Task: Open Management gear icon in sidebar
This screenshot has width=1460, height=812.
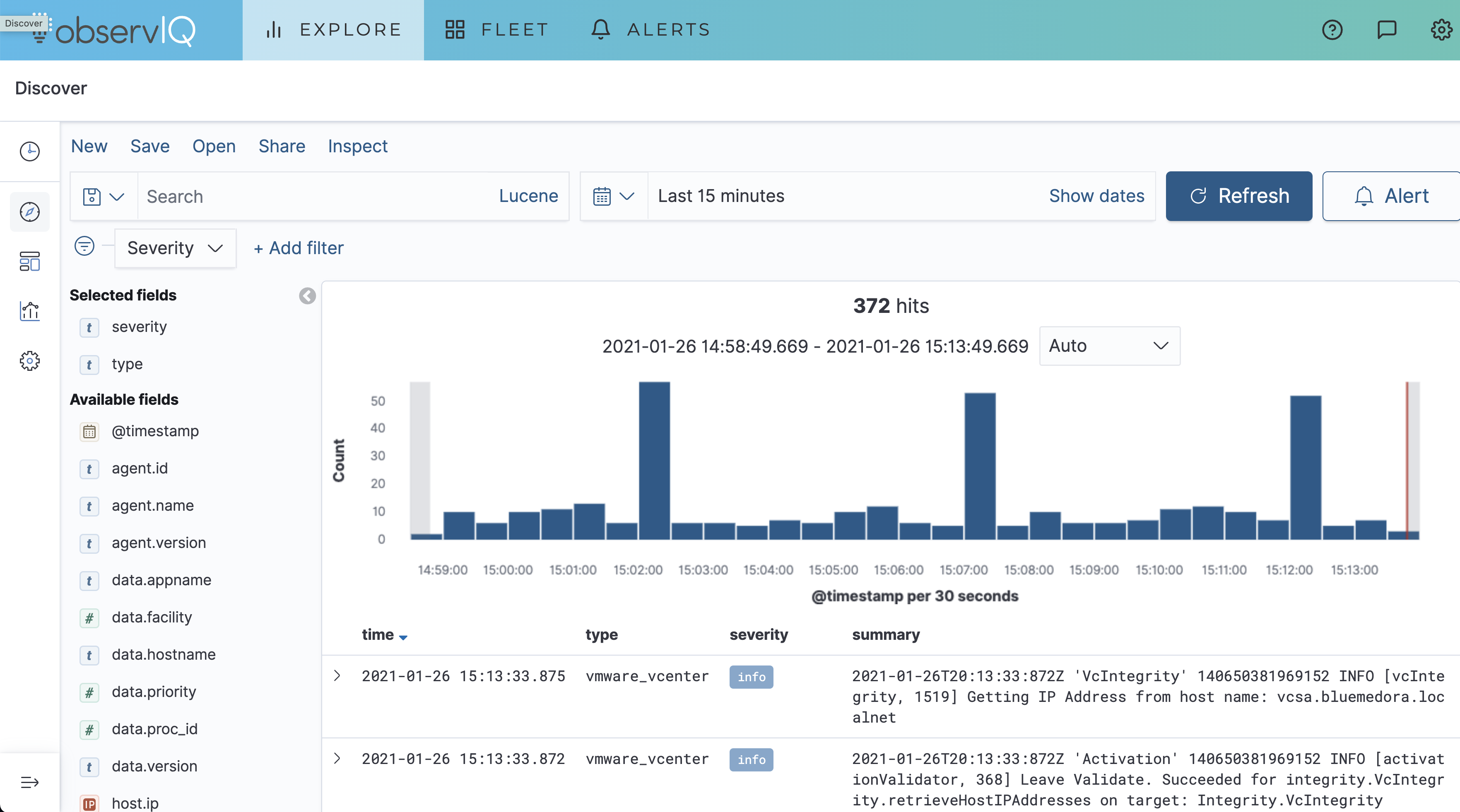Action: tap(29, 361)
